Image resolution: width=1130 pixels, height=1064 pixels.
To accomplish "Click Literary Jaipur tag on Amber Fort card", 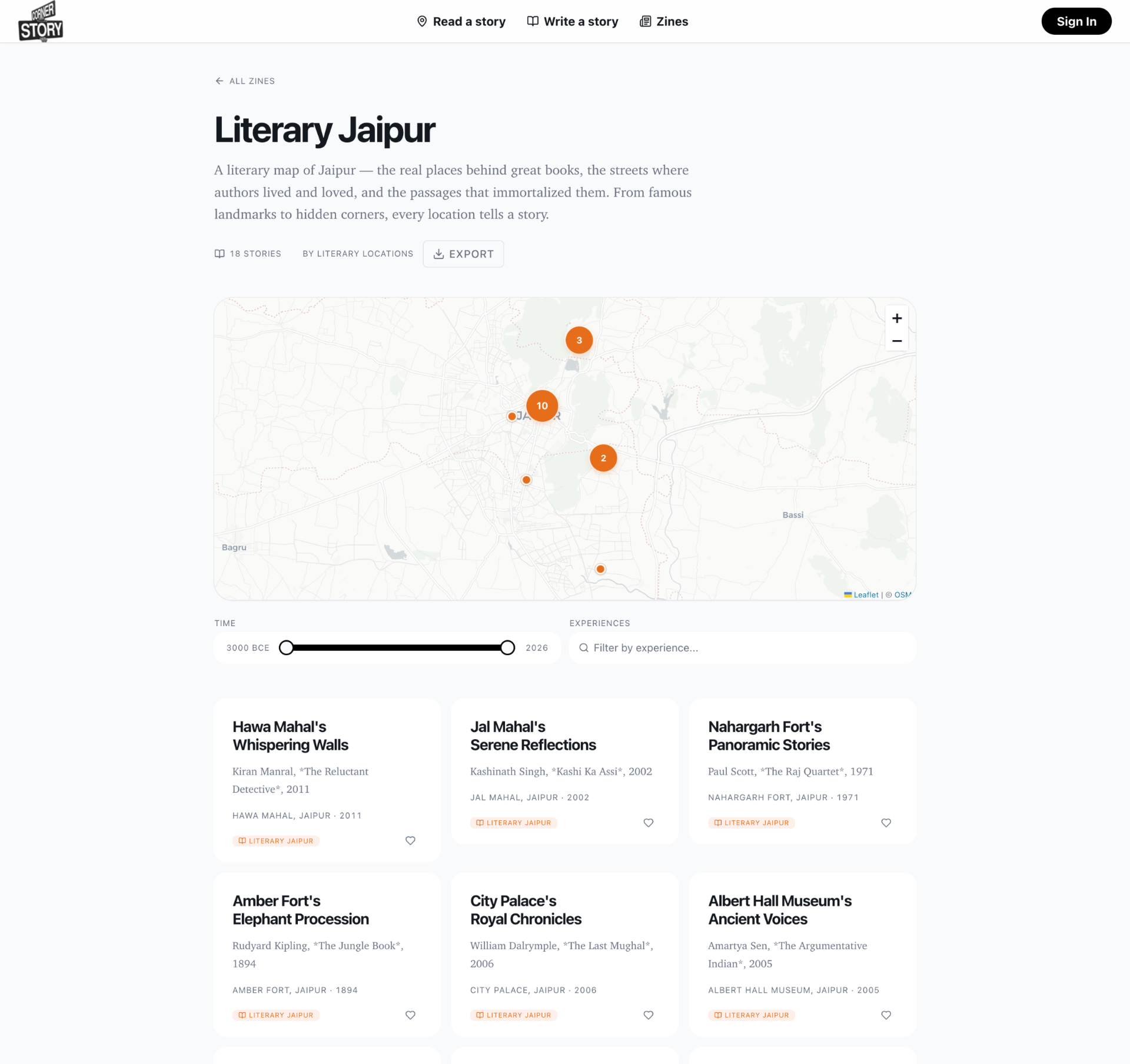I will pos(276,1015).
